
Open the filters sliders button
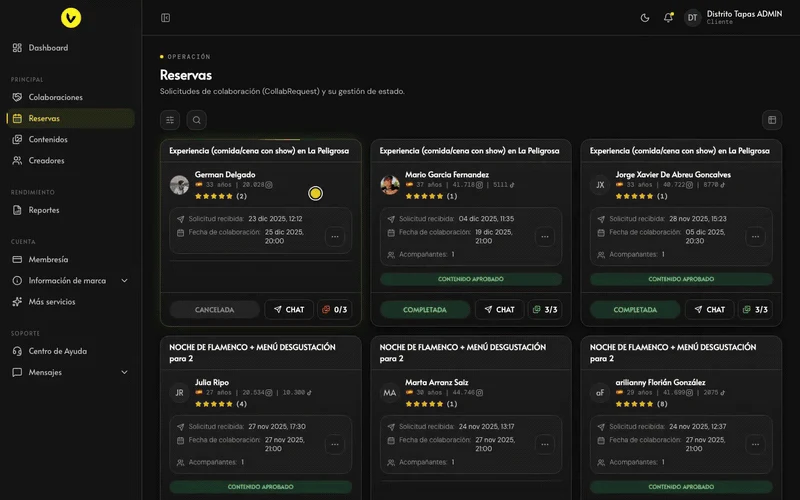170,120
